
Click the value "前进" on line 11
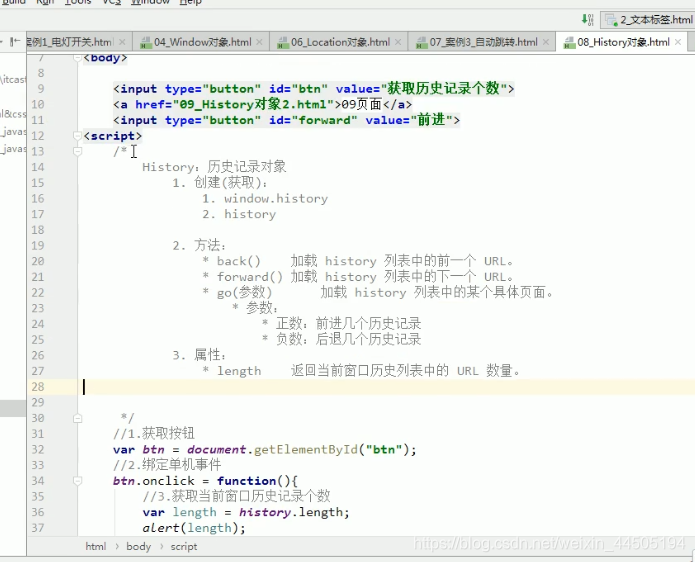(431, 120)
